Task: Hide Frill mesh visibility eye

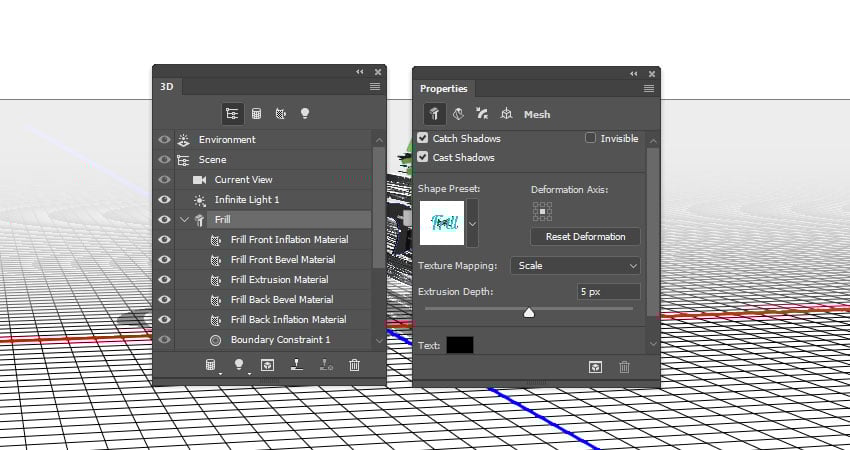Action: coord(164,220)
